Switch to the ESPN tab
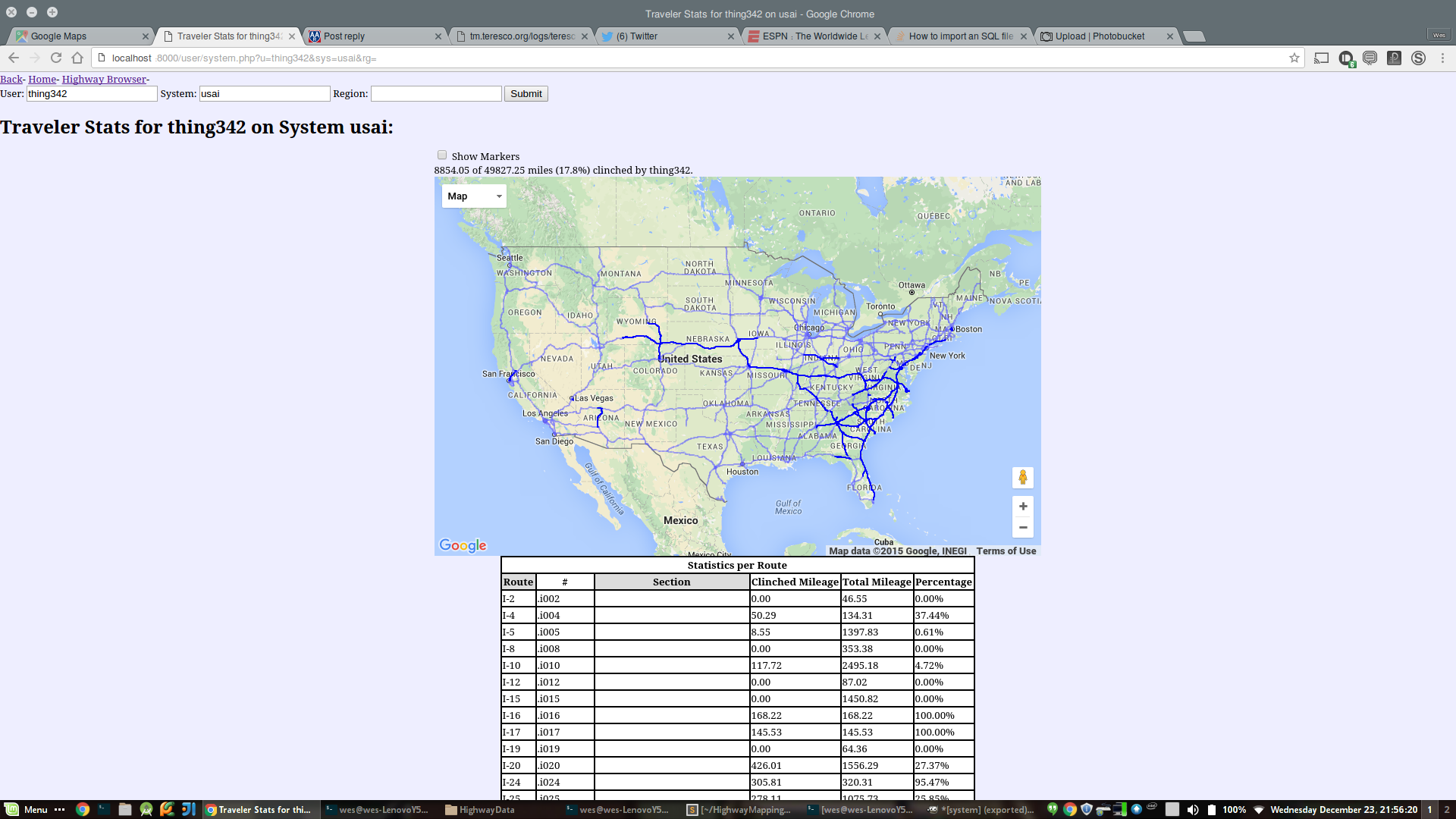Screen dimensions: 1456x819 [813, 36]
